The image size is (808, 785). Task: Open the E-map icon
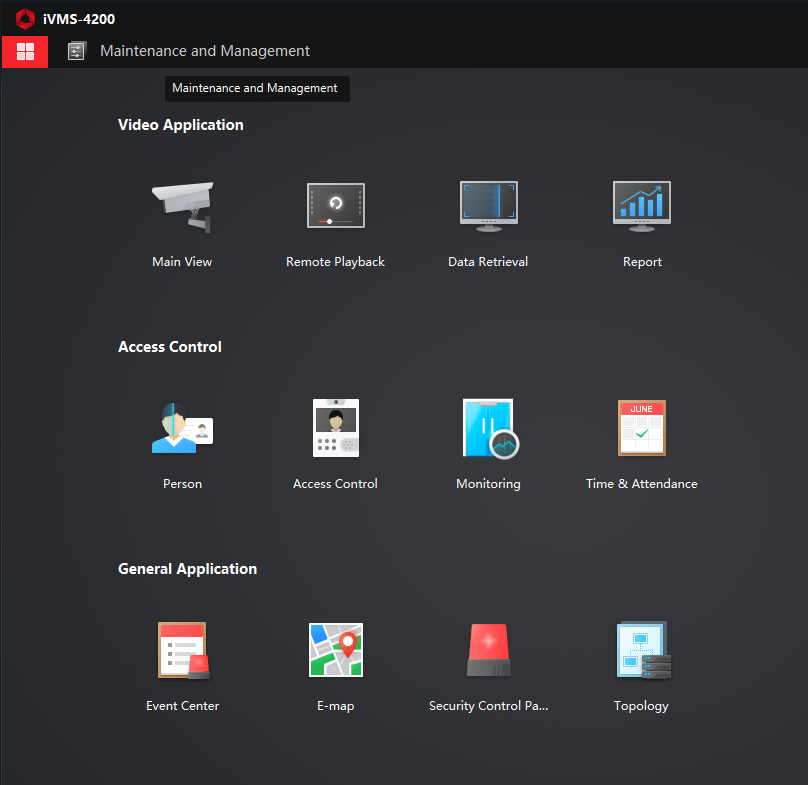click(336, 649)
